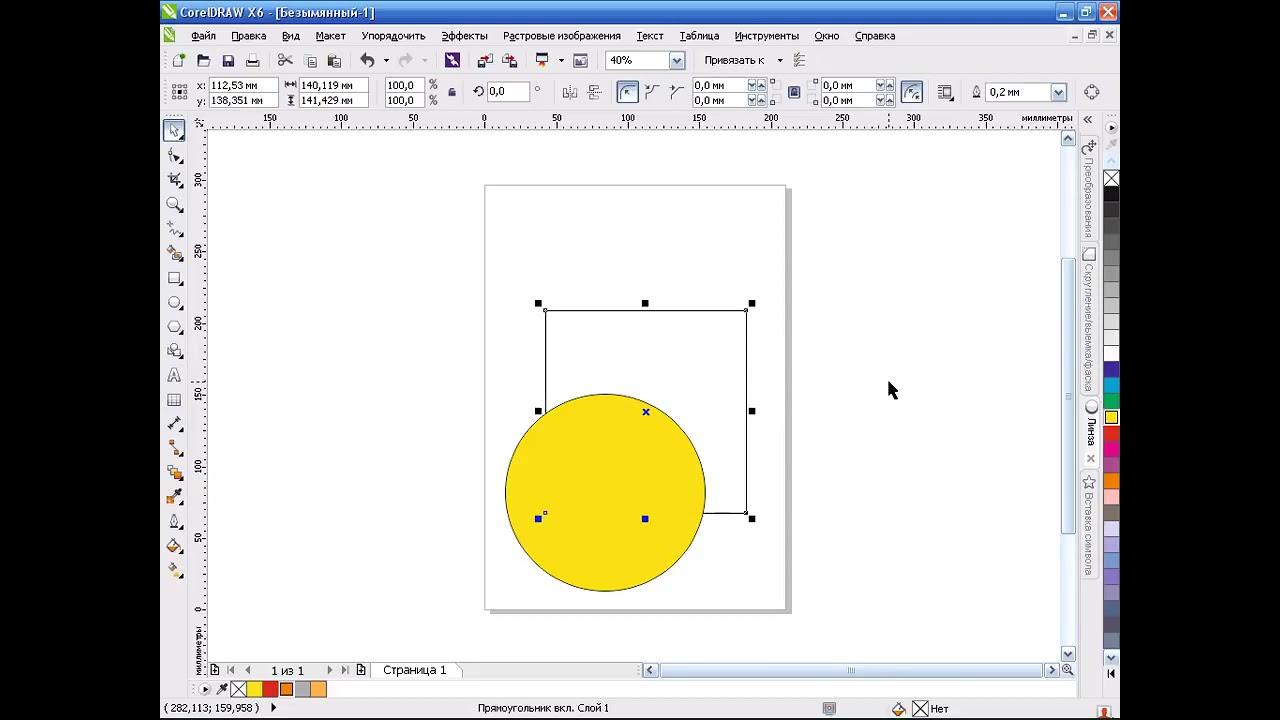
Task: Select the Rectangle tool
Action: click(x=175, y=278)
